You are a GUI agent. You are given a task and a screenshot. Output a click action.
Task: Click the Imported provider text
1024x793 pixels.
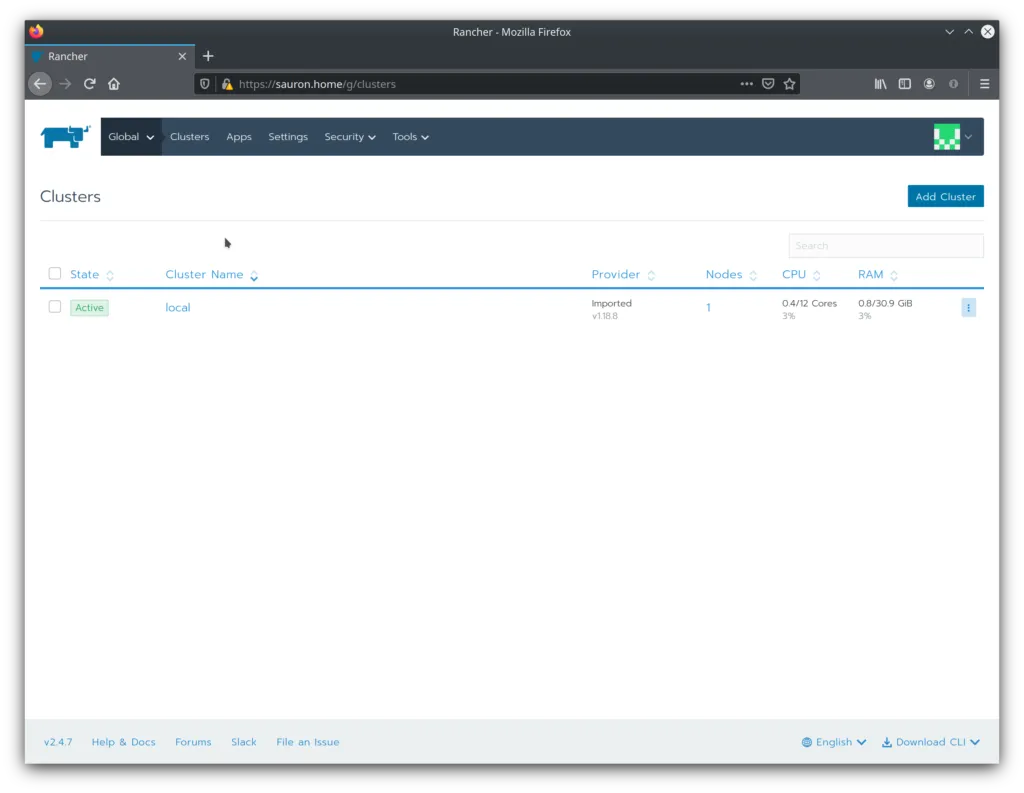(x=611, y=303)
